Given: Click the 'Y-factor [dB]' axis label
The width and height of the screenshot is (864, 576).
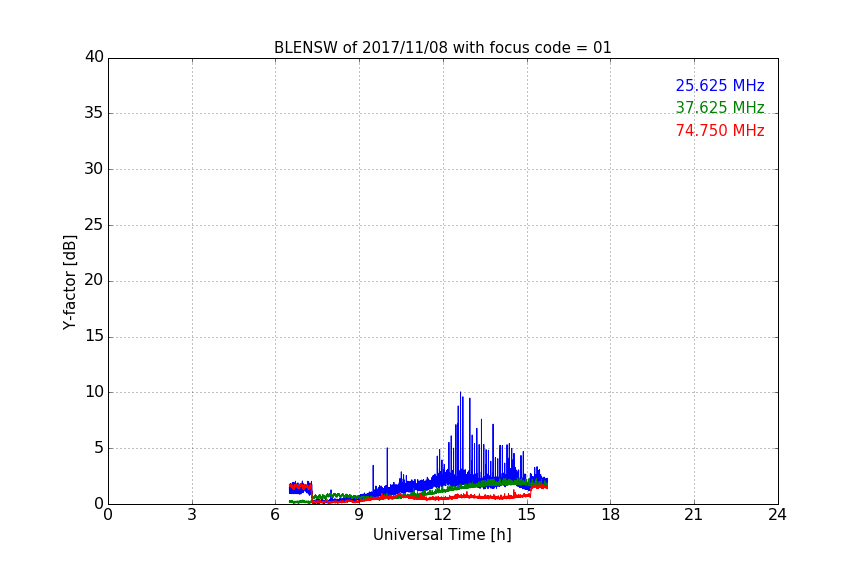Looking at the screenshot, I should point(69,282).
